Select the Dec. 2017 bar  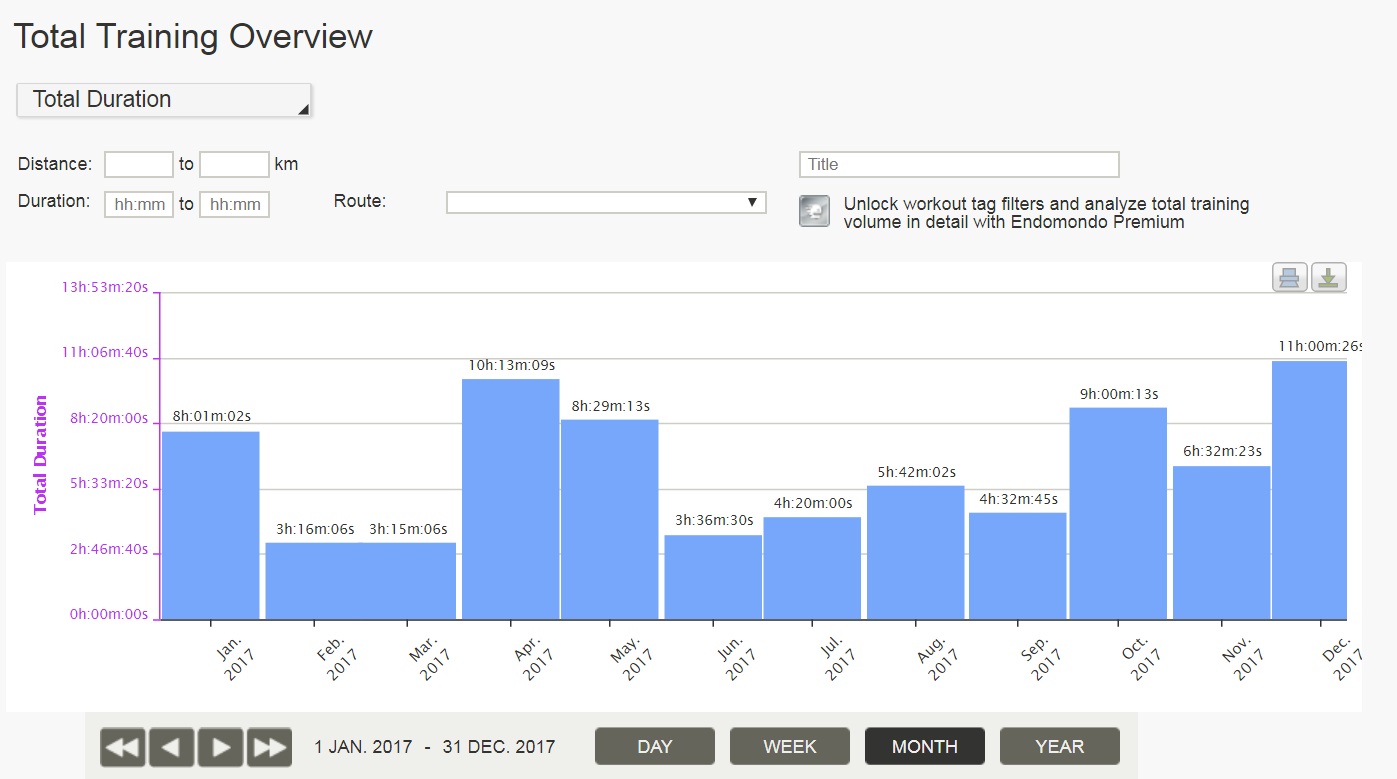click(x=1310, y=490)
